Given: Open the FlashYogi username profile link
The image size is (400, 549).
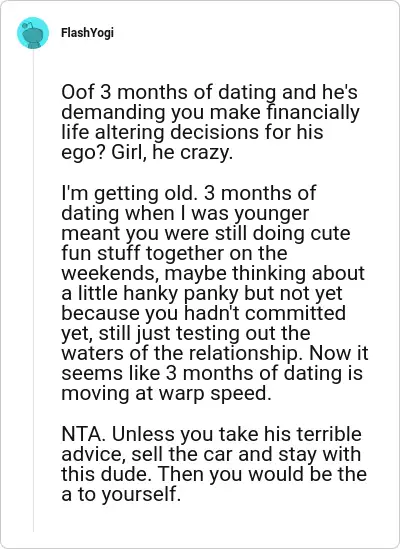Looking at the screenshot, I should pos(87,33).
